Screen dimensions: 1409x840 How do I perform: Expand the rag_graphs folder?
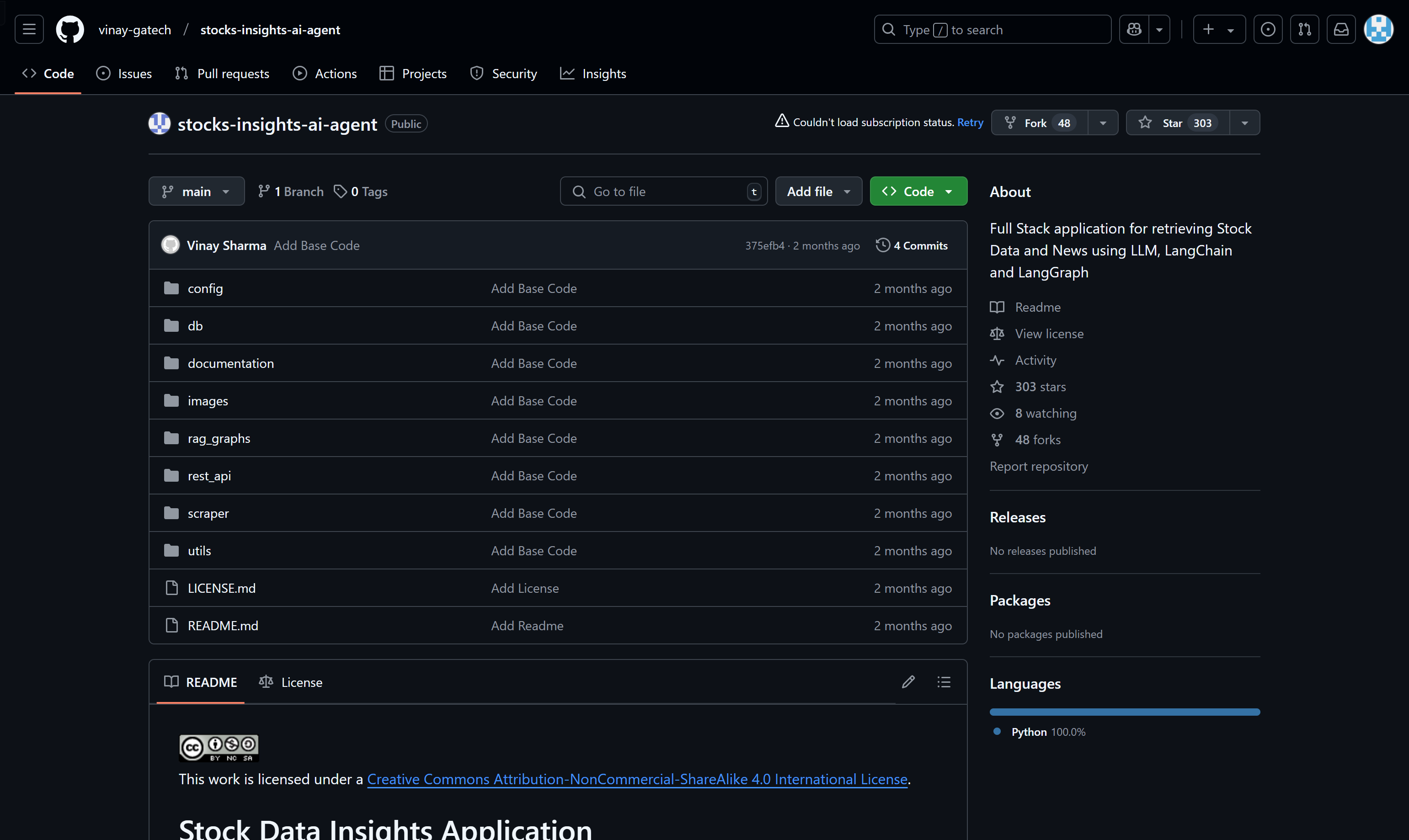point(219,438)
